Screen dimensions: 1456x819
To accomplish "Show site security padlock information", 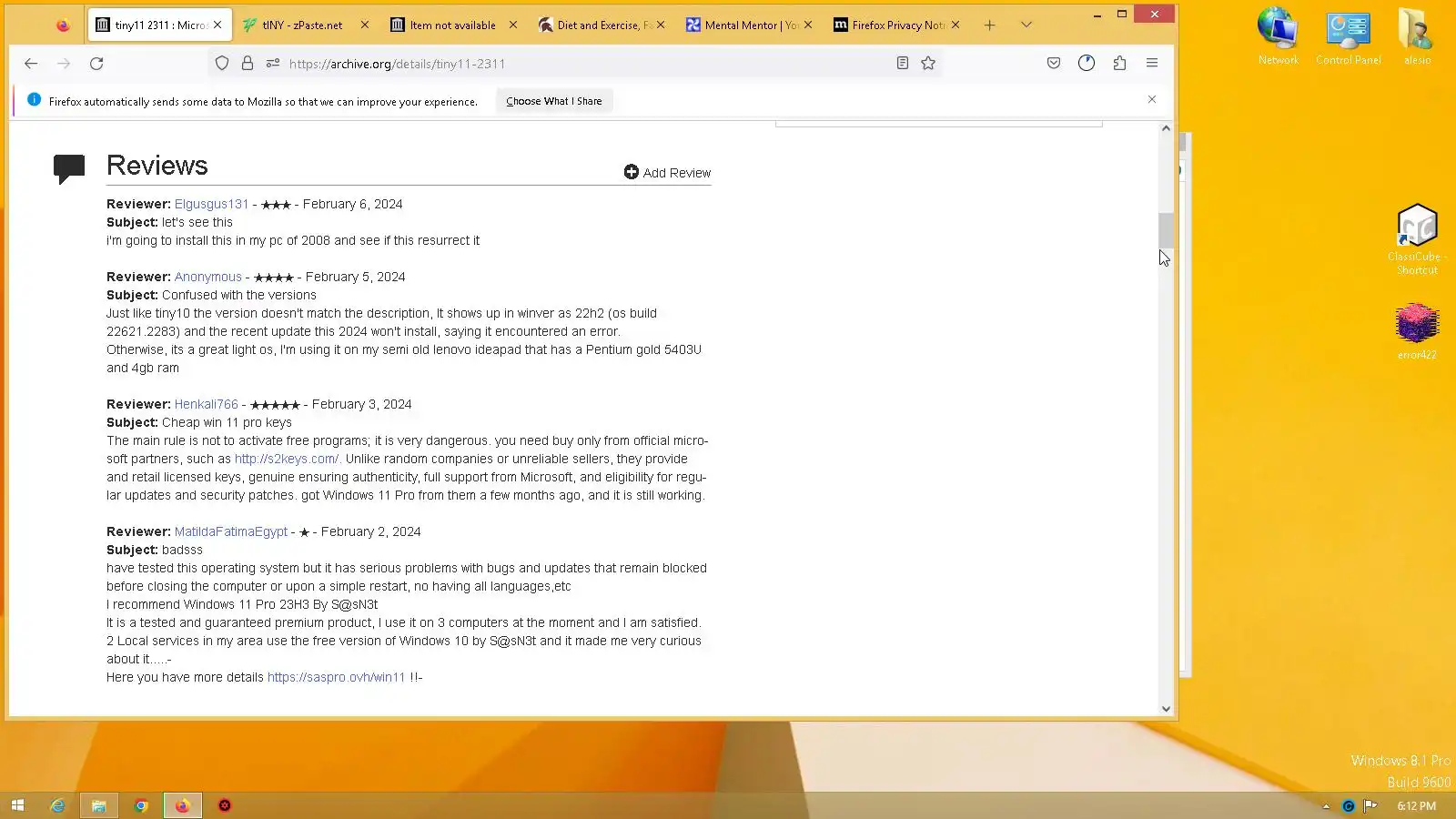I will coord(248,64).
